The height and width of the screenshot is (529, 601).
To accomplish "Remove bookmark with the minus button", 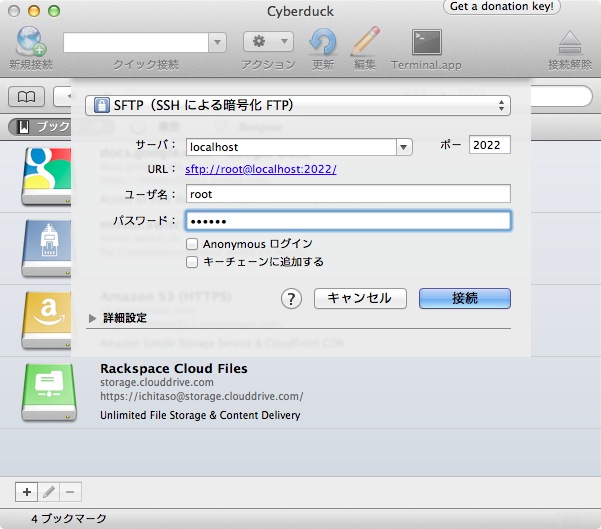I will (70, 492).
